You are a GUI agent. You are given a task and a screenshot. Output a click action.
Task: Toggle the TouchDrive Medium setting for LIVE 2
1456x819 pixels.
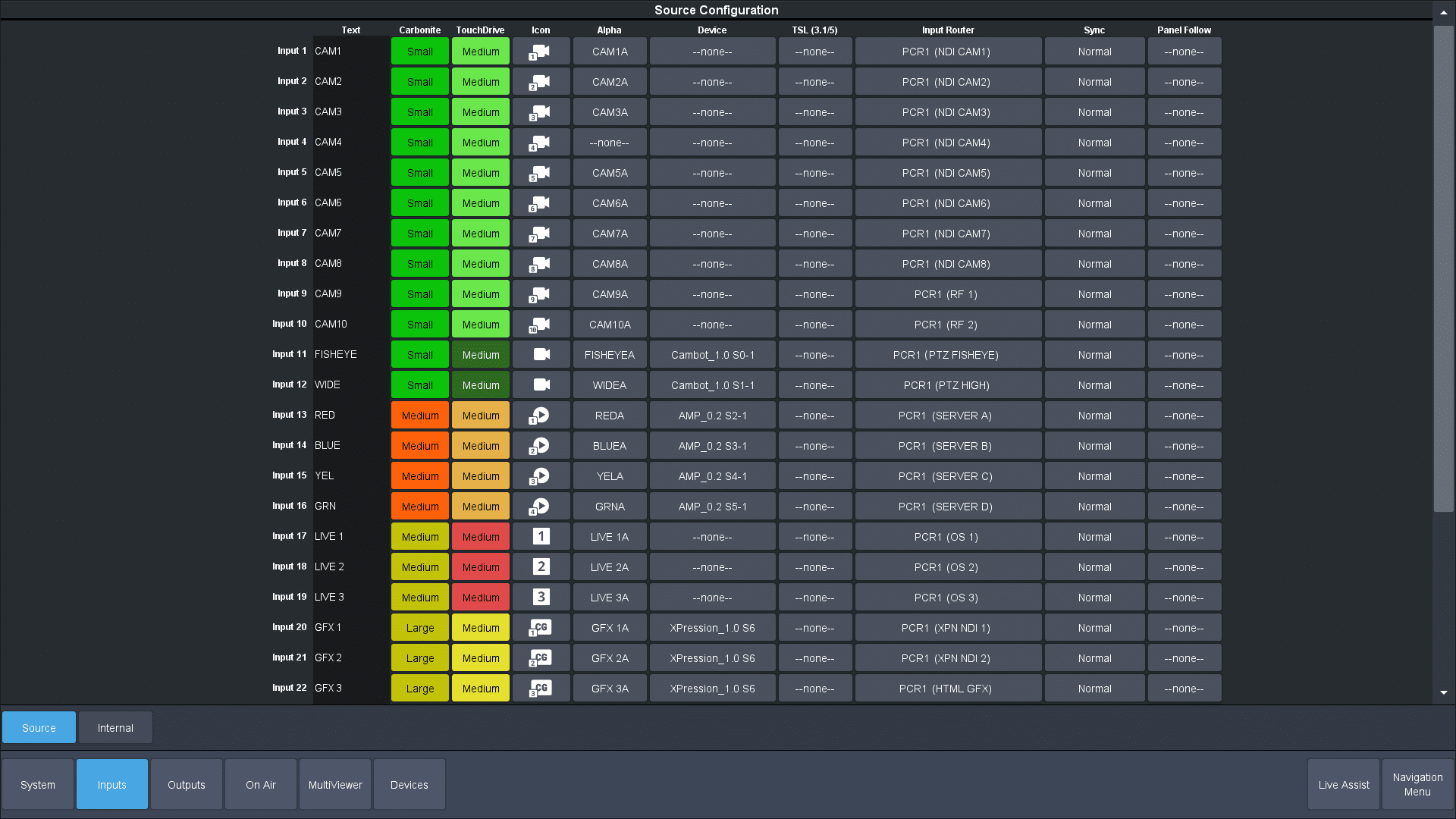tap(481, 567)
